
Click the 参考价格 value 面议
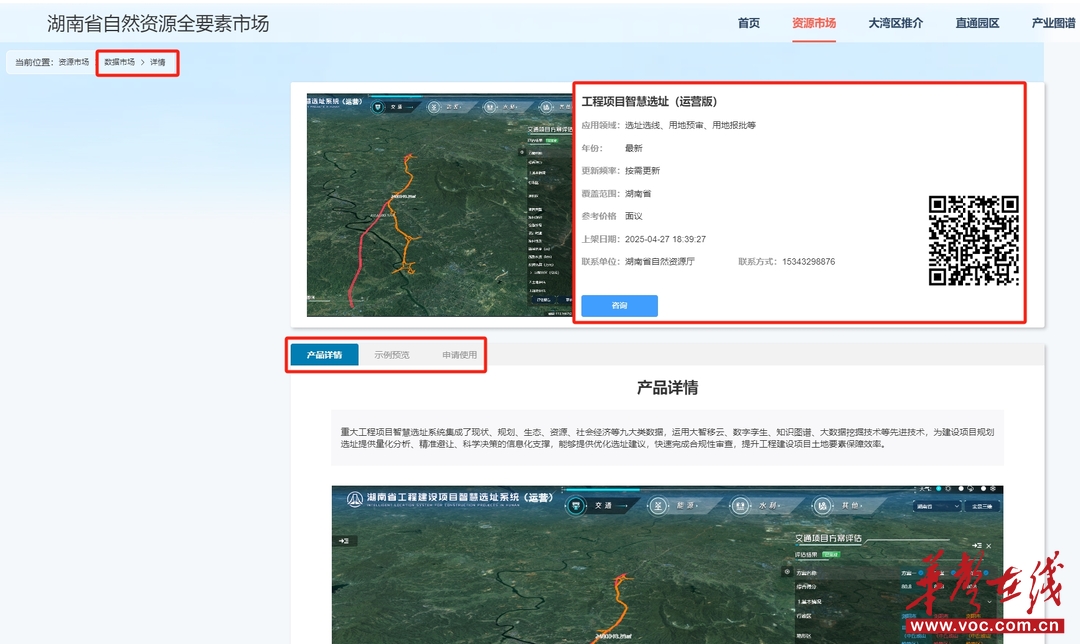(633, 216)
